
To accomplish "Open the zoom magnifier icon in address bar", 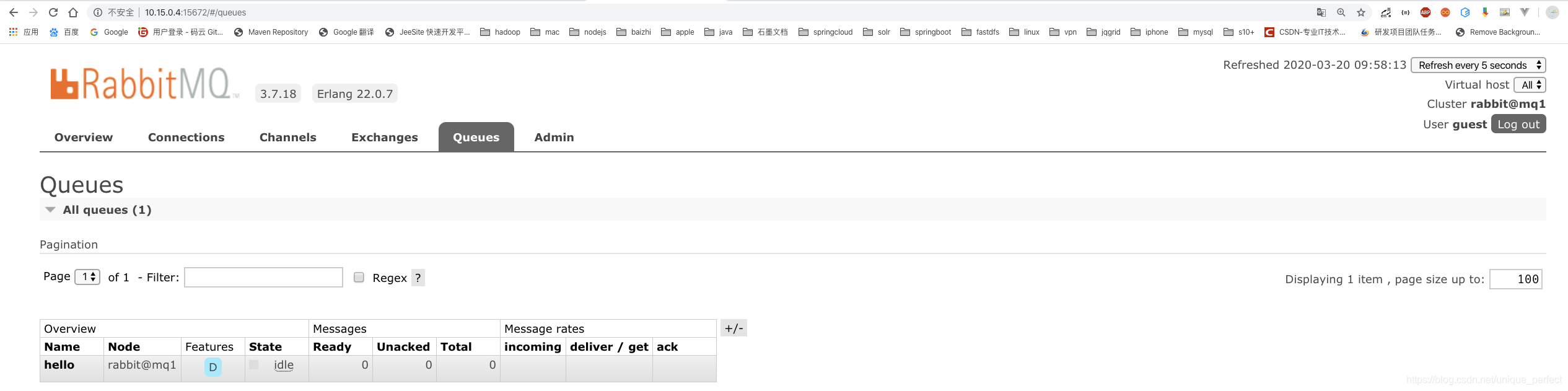I will pyautogui.click(x=1341, y=12).
